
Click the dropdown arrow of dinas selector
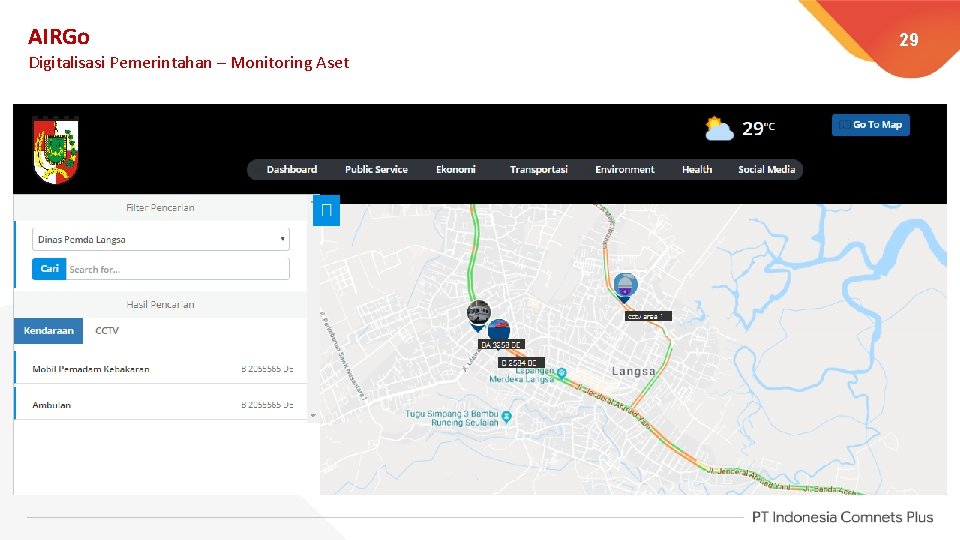[x=282, y=239]
